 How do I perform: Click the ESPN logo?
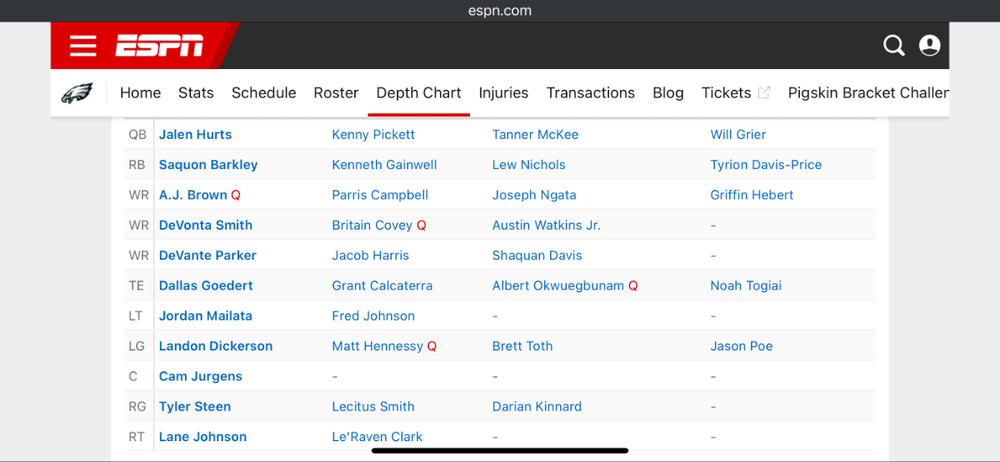tap(159, 45)
